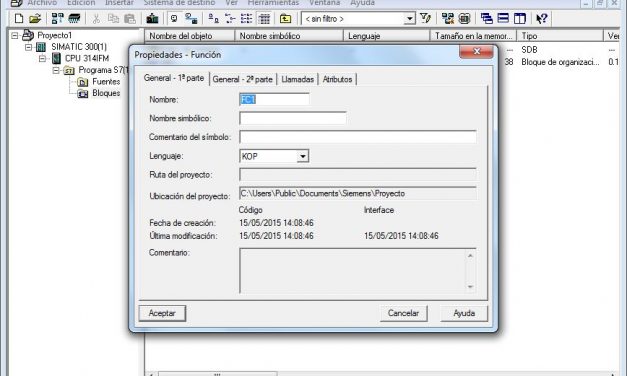Tile windows vertically from the toolbar
This screenshot has height=376, width=627.
point(520,18)
